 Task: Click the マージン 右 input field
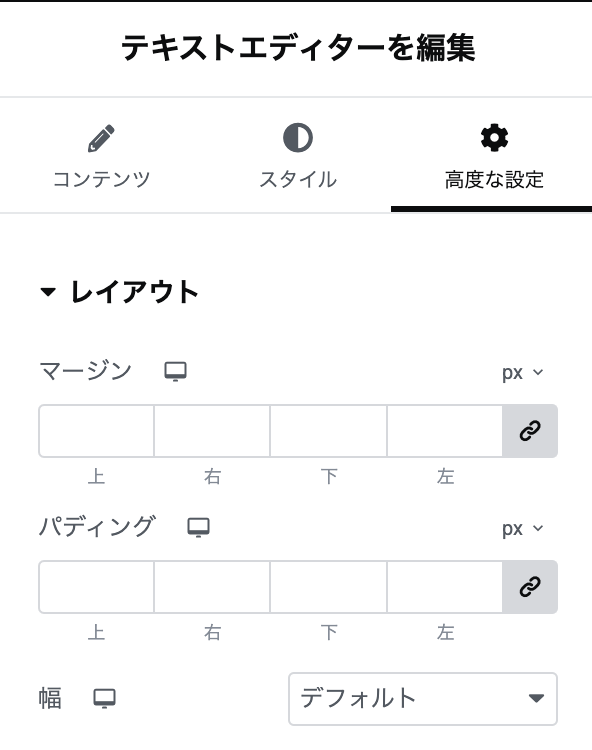pyautogui.click(x=212, y=431)
